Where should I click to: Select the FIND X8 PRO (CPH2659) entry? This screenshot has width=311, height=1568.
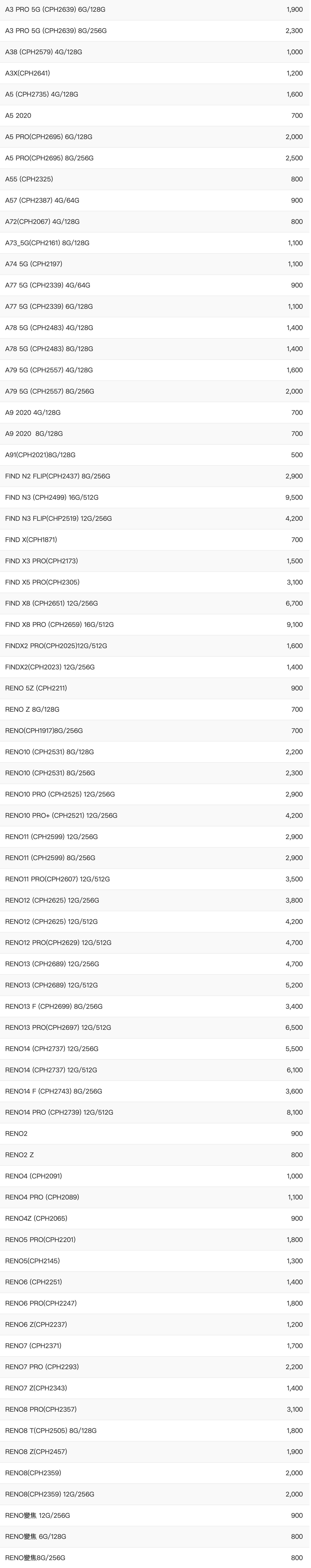tap(59, 624)
